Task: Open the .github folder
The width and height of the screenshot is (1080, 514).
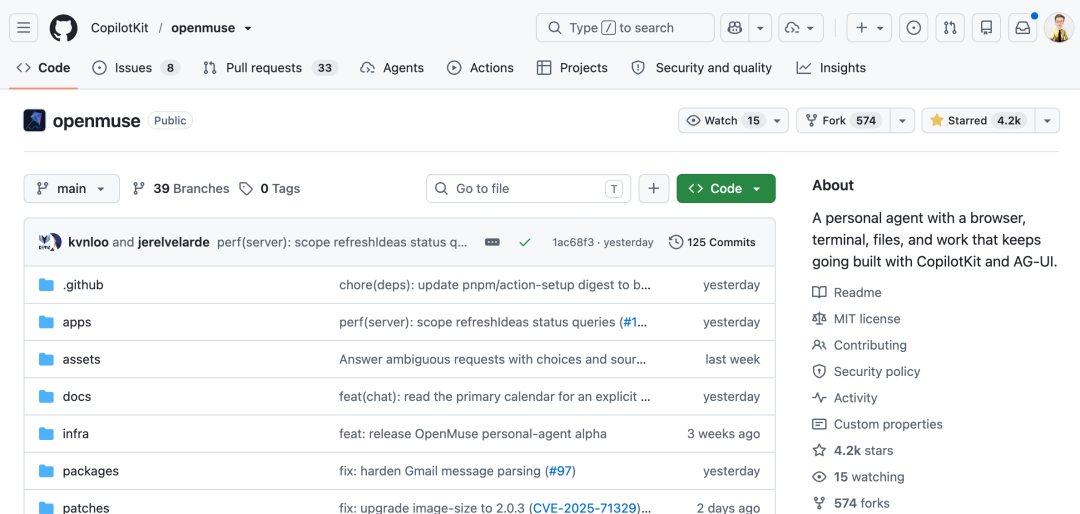Action: click(x=83, y=285)
